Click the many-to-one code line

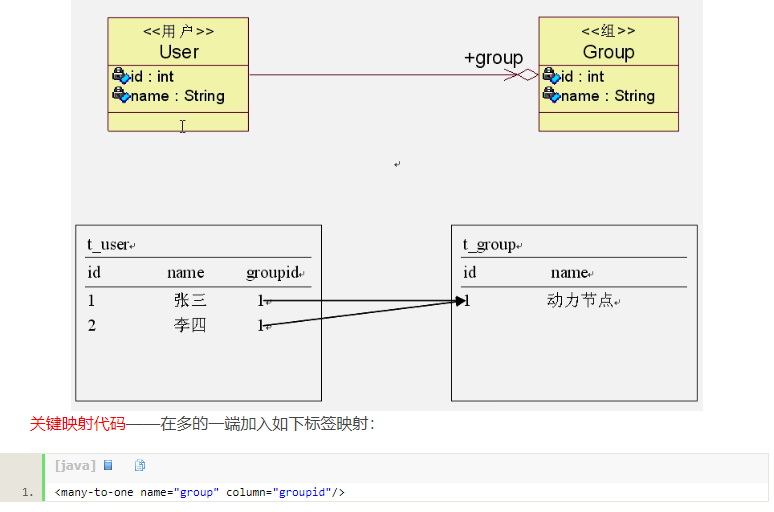[200, 492]
